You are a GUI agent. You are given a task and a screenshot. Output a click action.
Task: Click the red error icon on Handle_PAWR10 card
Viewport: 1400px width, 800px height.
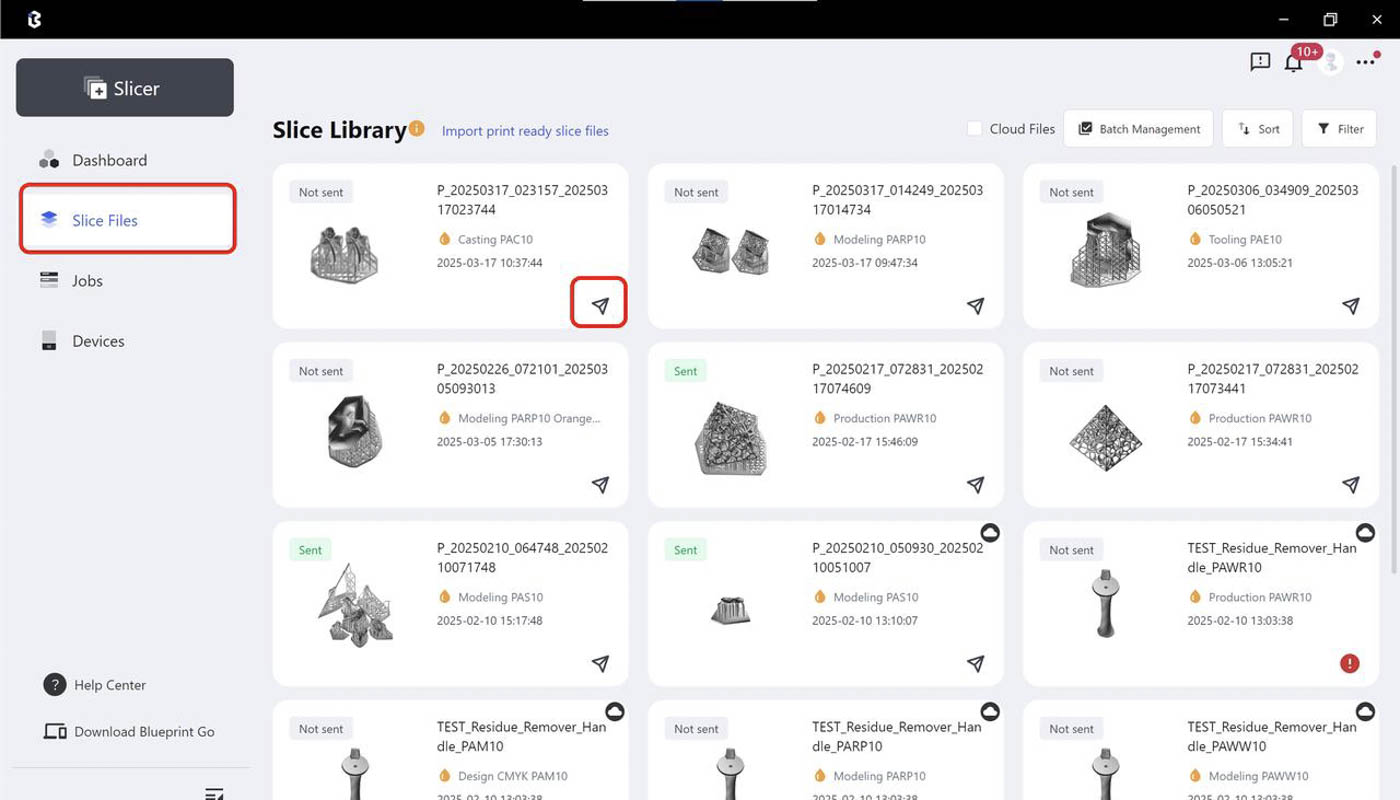coord(1350,663)
